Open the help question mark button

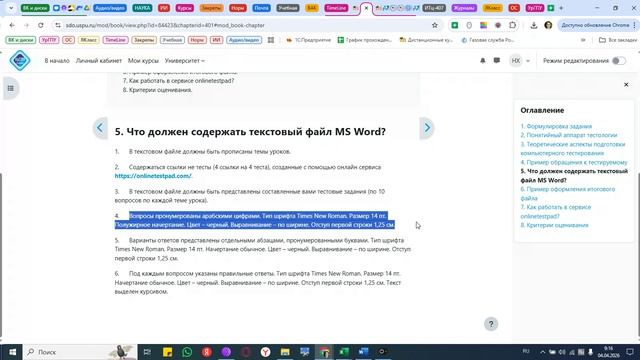point(491,324)
